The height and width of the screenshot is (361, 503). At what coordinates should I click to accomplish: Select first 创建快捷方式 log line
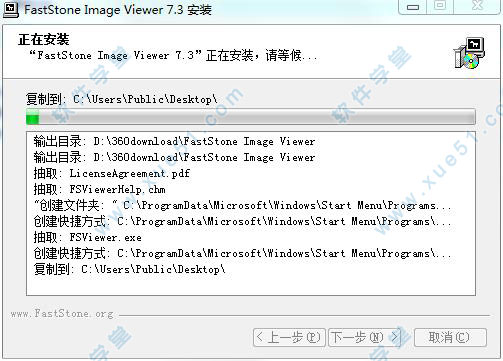click(242, 221)
